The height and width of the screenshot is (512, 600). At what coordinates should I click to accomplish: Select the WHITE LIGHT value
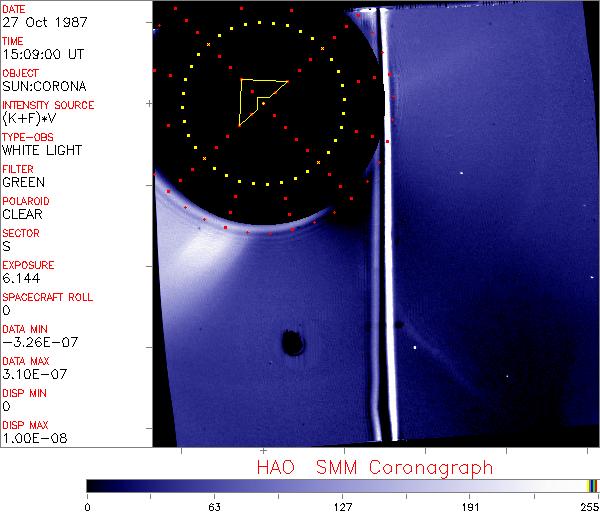42,150
